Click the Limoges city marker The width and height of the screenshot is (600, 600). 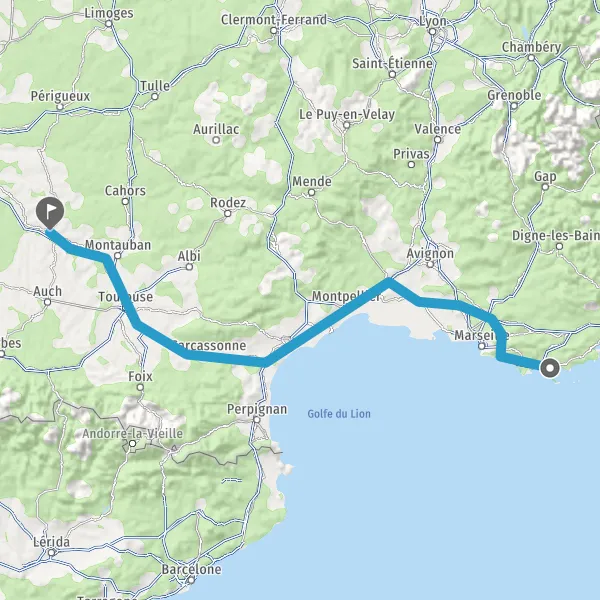109,24
